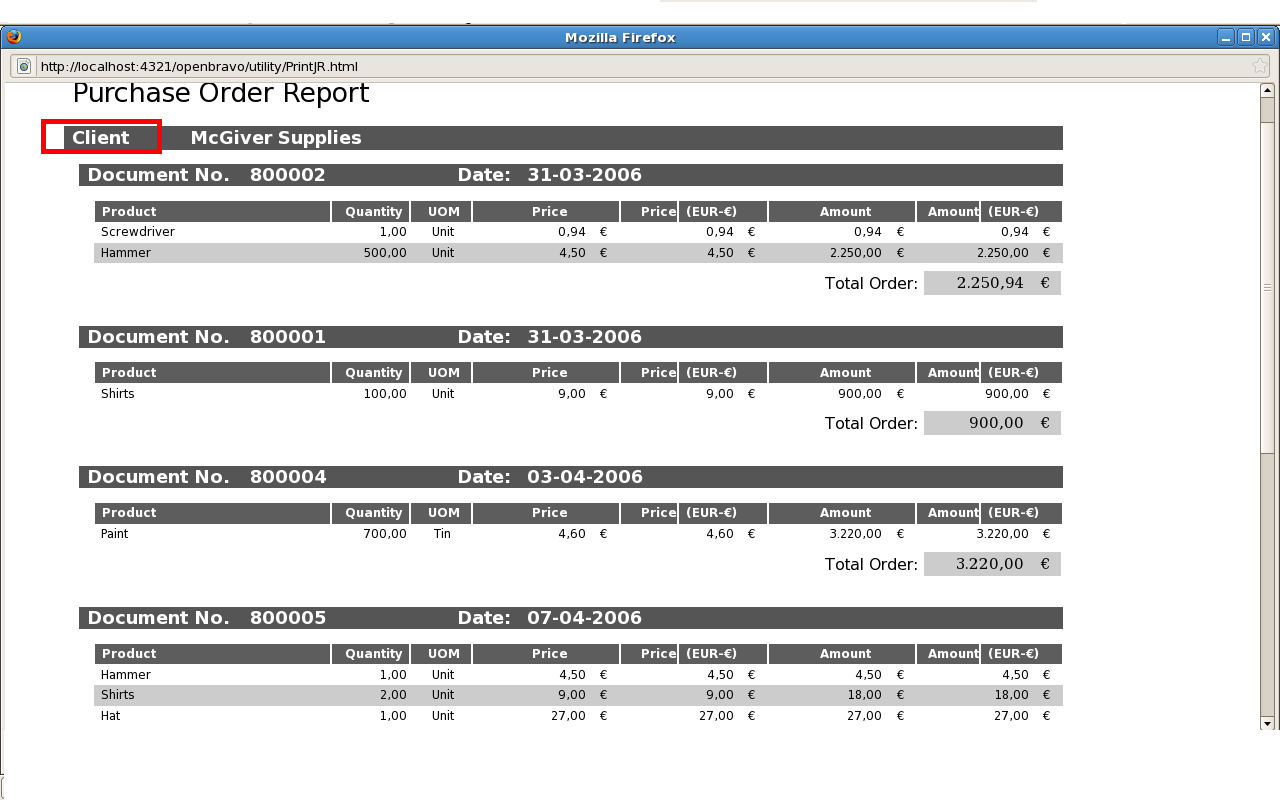The image size is (1280, 800).
Task: Click document number 800004
Action: pyautogui.click(x=288, y=477)
